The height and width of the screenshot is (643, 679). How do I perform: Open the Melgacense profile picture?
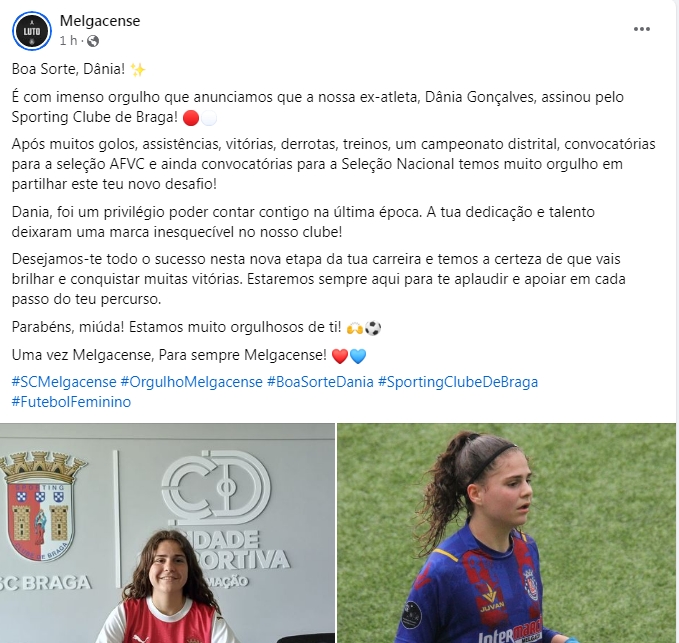(x=32, y=31)
